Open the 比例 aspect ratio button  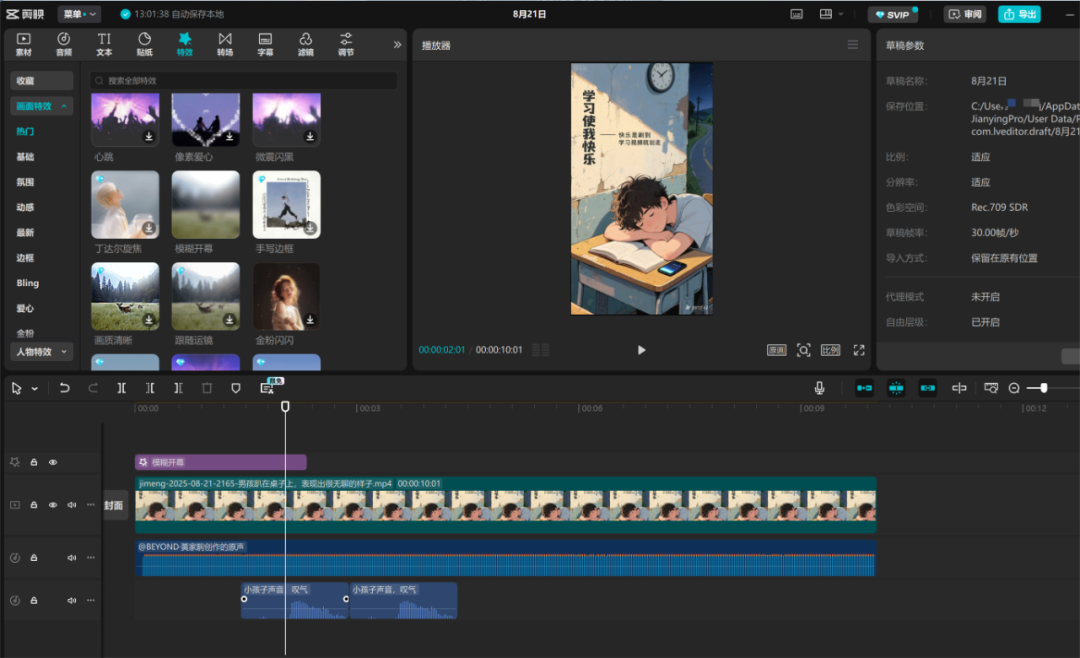click(x=831, y=350)
